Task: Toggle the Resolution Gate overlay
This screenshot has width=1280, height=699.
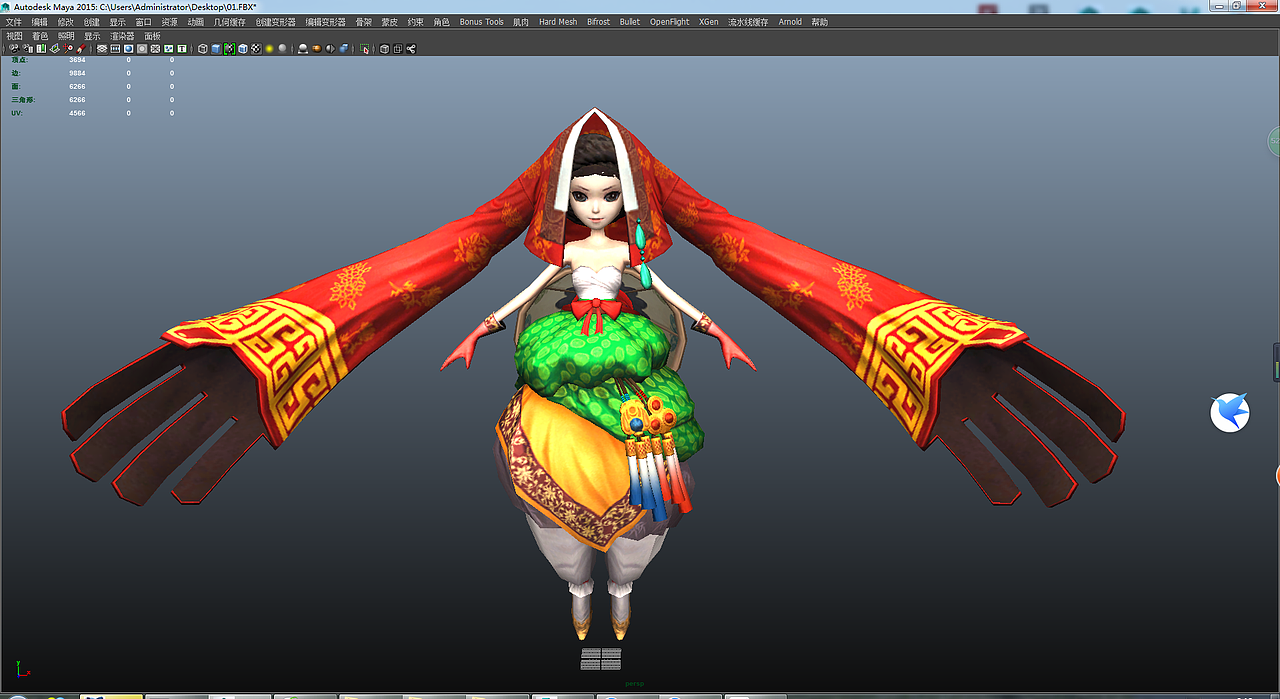Action: [x=128, y=48]
